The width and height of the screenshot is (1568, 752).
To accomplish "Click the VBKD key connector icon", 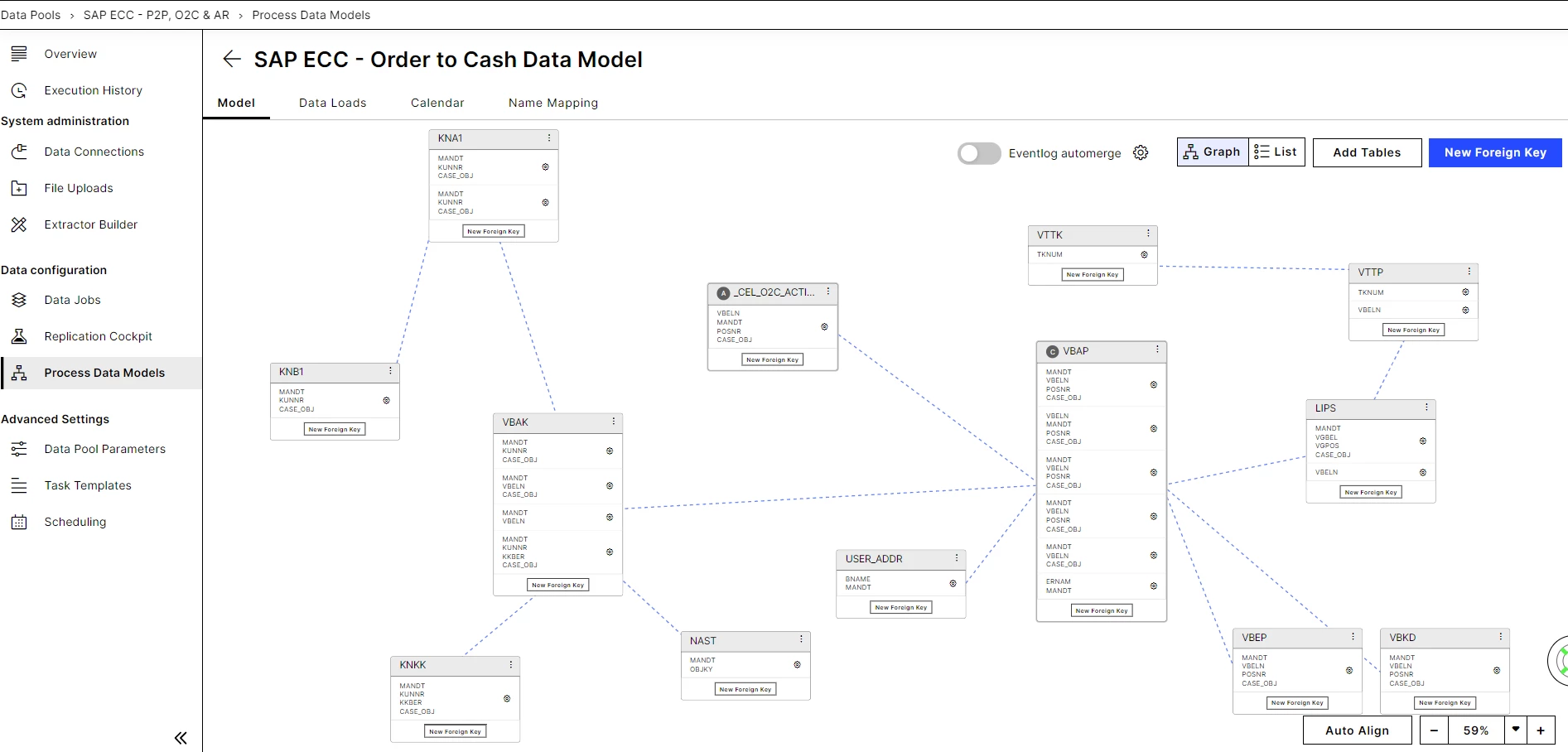I will (1496, 670).
